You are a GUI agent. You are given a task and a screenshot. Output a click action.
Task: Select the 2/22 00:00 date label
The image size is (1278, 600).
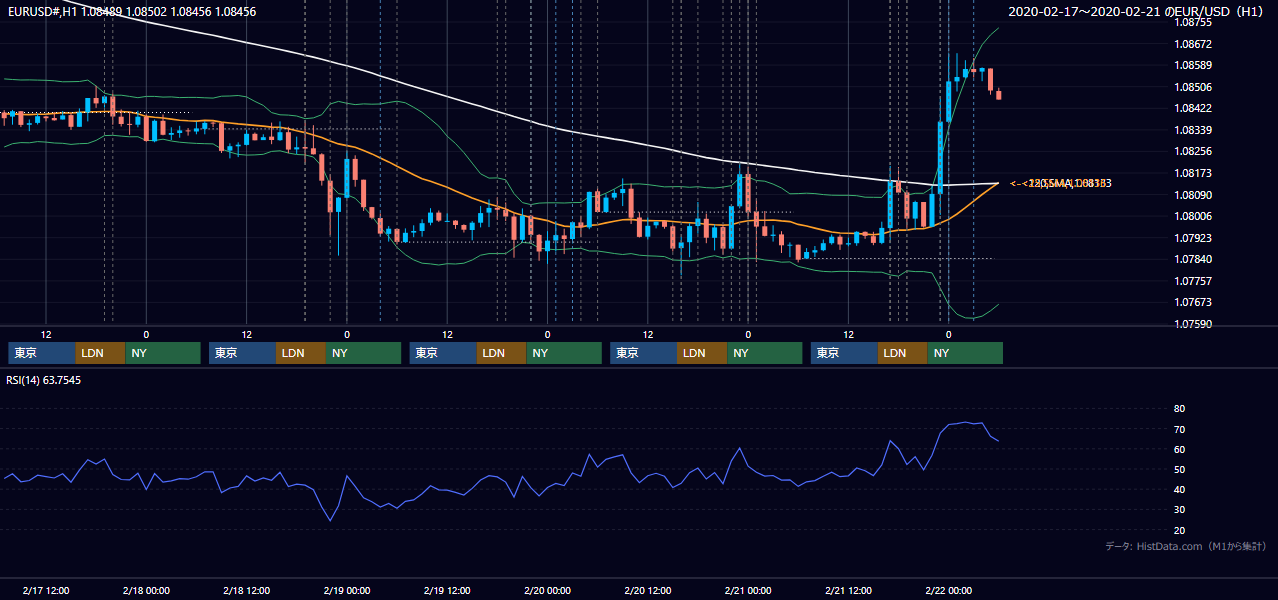click(x=948, y=591)
